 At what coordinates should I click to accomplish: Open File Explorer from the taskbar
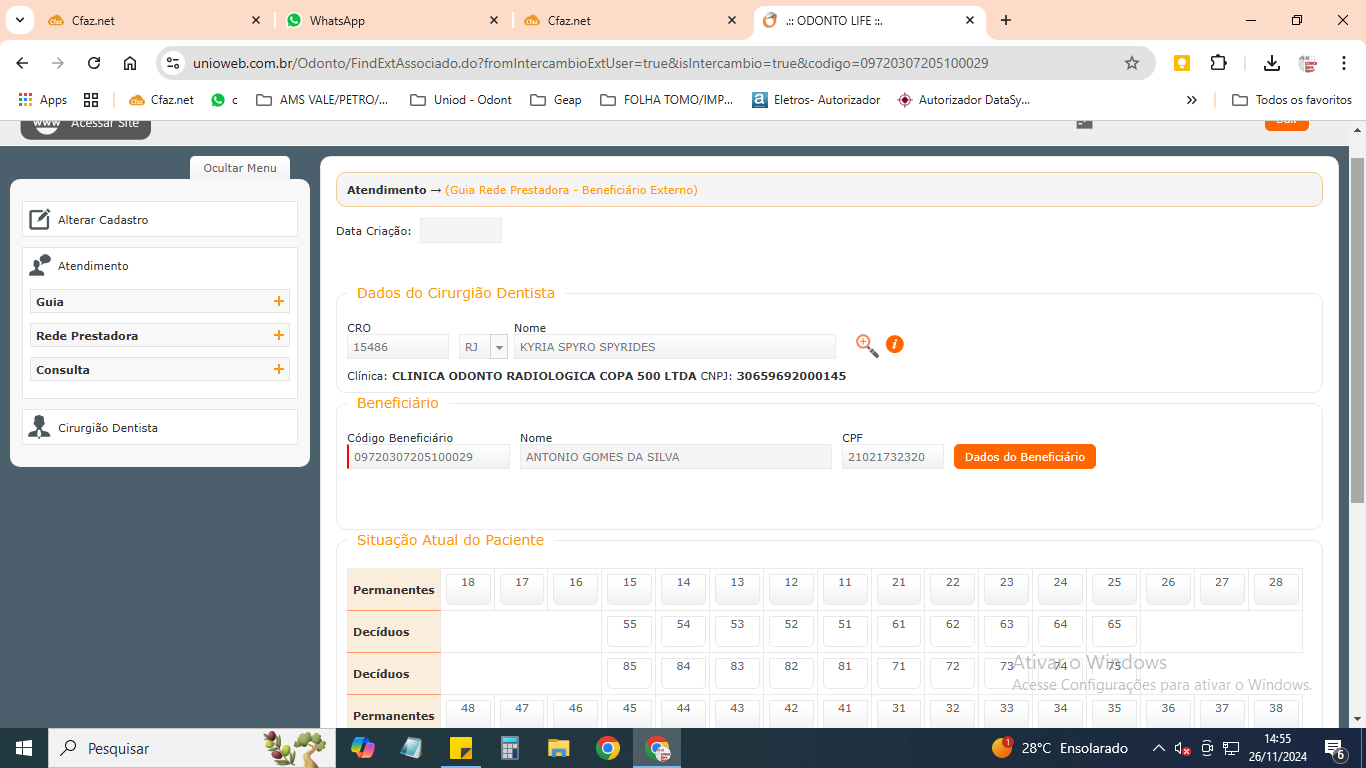[559, 748]
